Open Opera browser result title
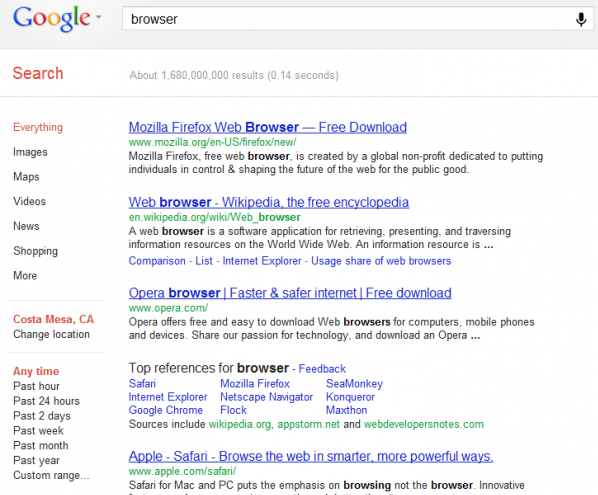This screenshot has height=495, width=598. tap(290, 293)
